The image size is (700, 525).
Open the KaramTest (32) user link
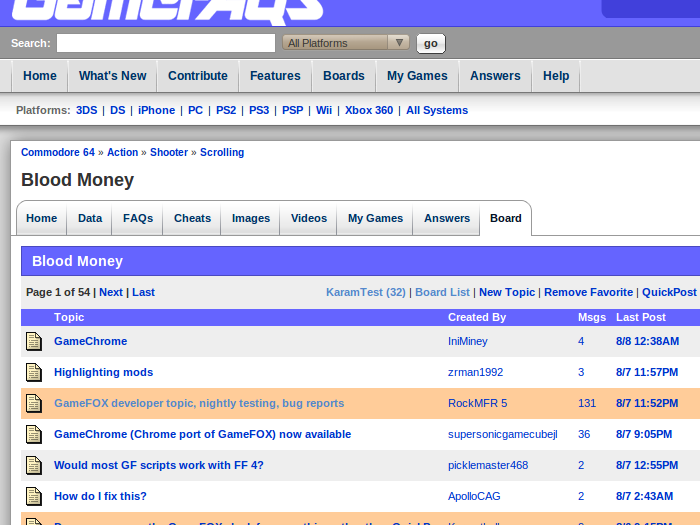click(366, 292)
